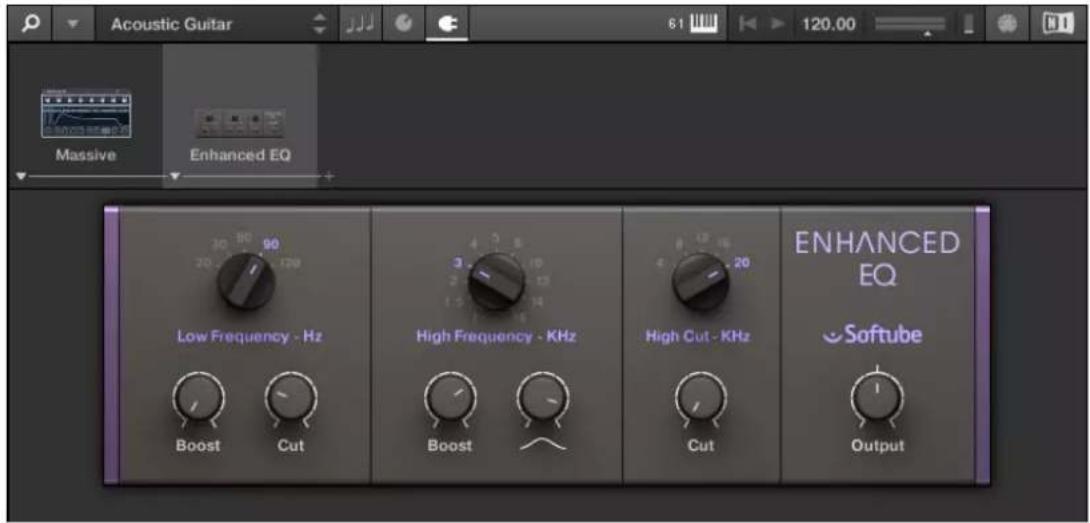Image resolution: width=1090 pixels, height=523 pixels.
Task: Click the level meter indicator in the header
Action: [968, 25]
